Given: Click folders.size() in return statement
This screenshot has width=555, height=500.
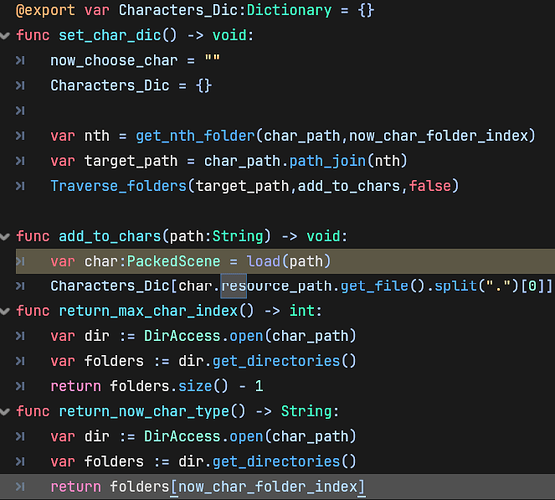Looking at the screenshot, I should pyautogui.click(x=169, y=386).
